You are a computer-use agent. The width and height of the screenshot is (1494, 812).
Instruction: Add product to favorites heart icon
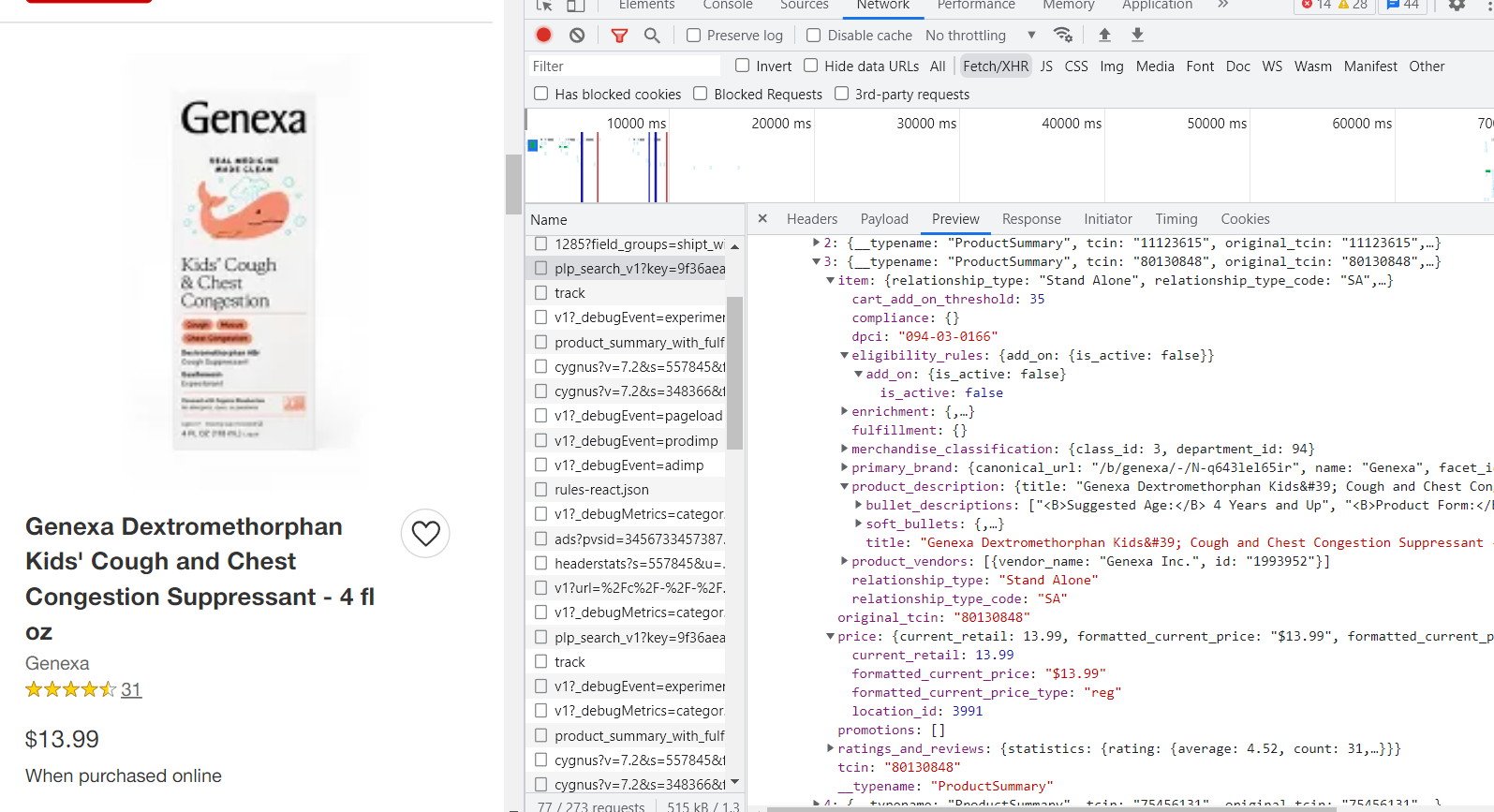pyautogui.click(x=425, y=533)
